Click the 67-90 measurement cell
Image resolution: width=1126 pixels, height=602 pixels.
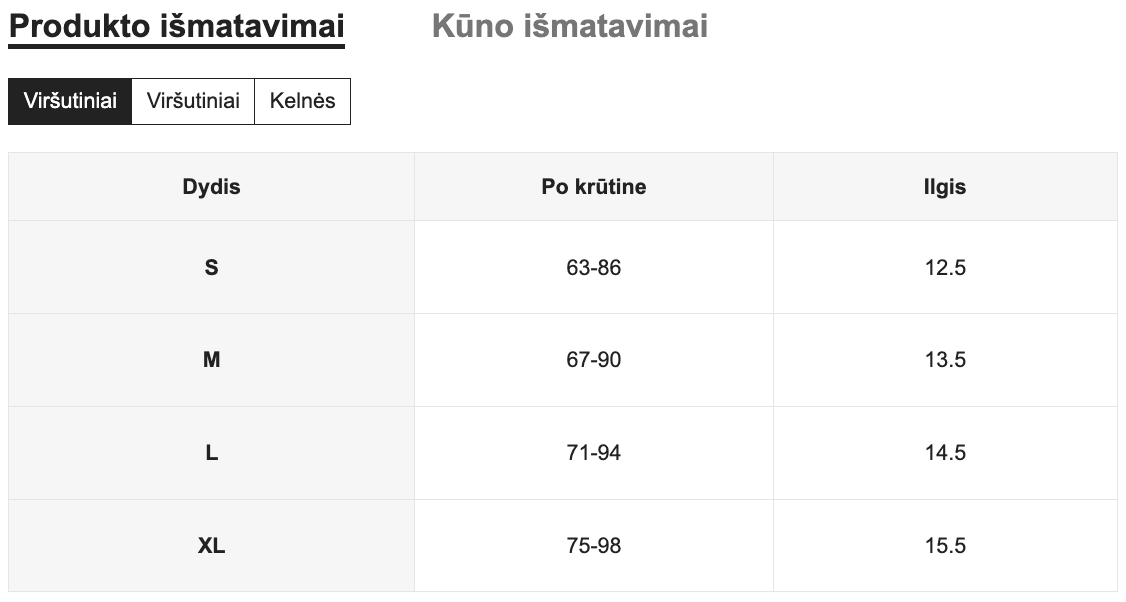click(593, 360)
